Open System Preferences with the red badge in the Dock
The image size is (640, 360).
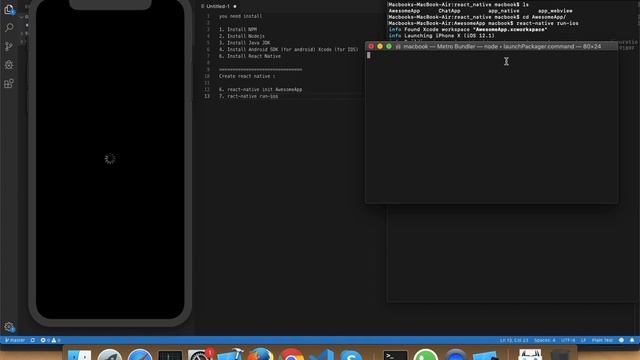click(x=200, y=354)
